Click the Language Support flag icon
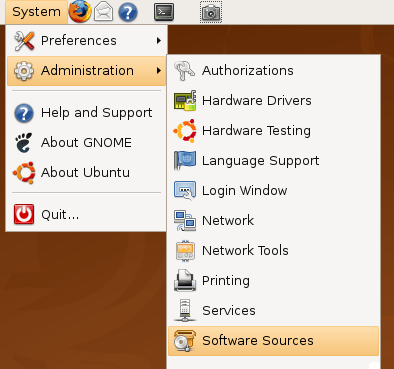394x369 pixels. point(185,161)
